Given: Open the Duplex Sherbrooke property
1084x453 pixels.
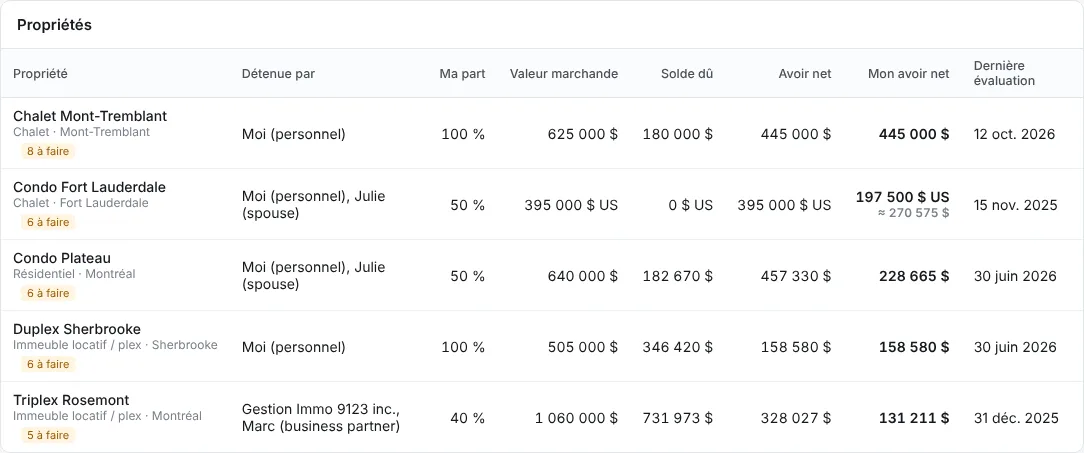Looking at the screenshot, I should (77, 329).
